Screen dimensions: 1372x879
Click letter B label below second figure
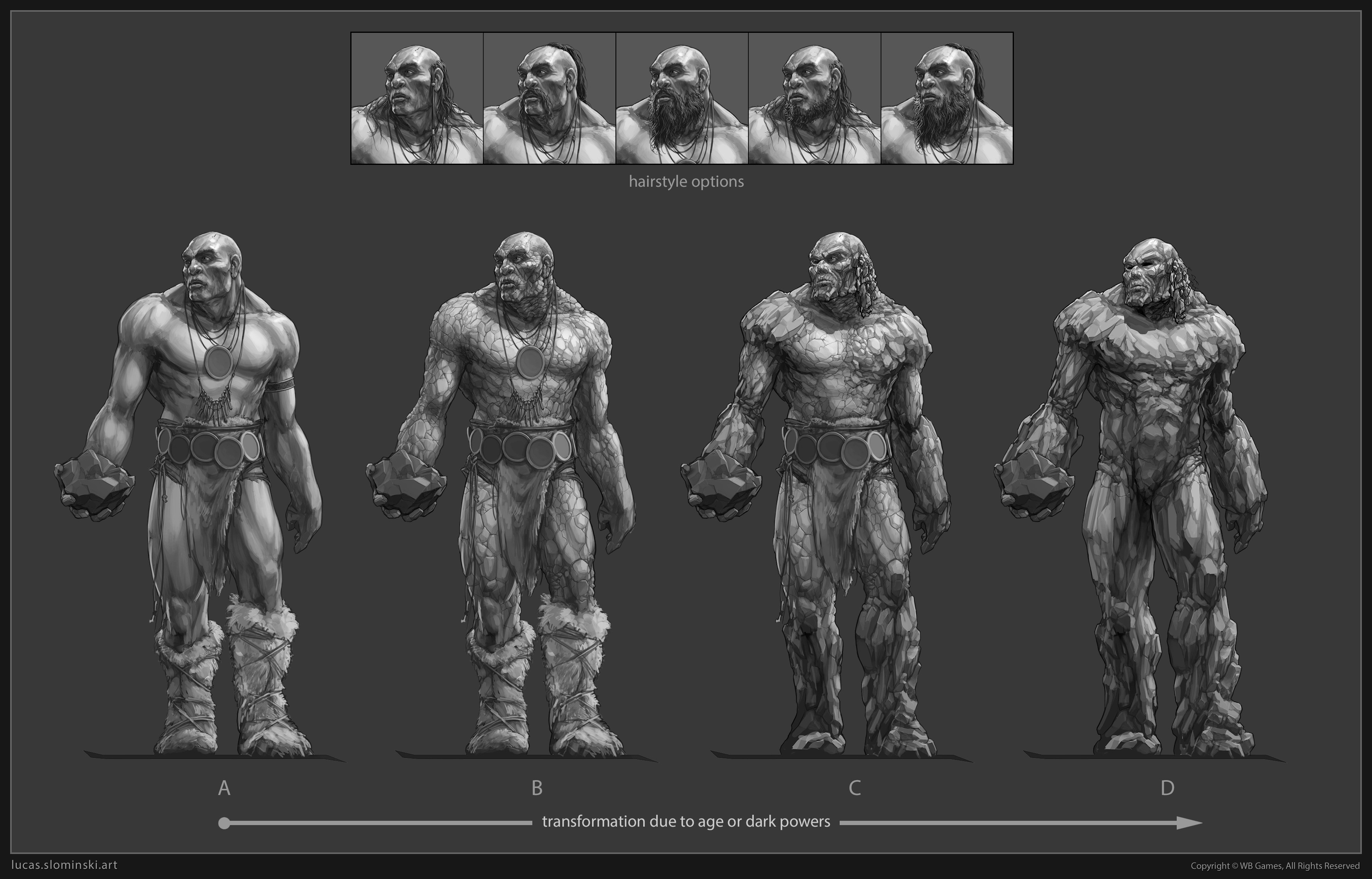coord(537,788)
